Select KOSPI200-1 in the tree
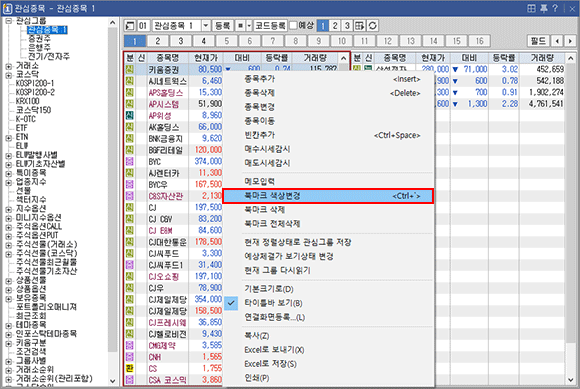 click(x=35, y=83)
